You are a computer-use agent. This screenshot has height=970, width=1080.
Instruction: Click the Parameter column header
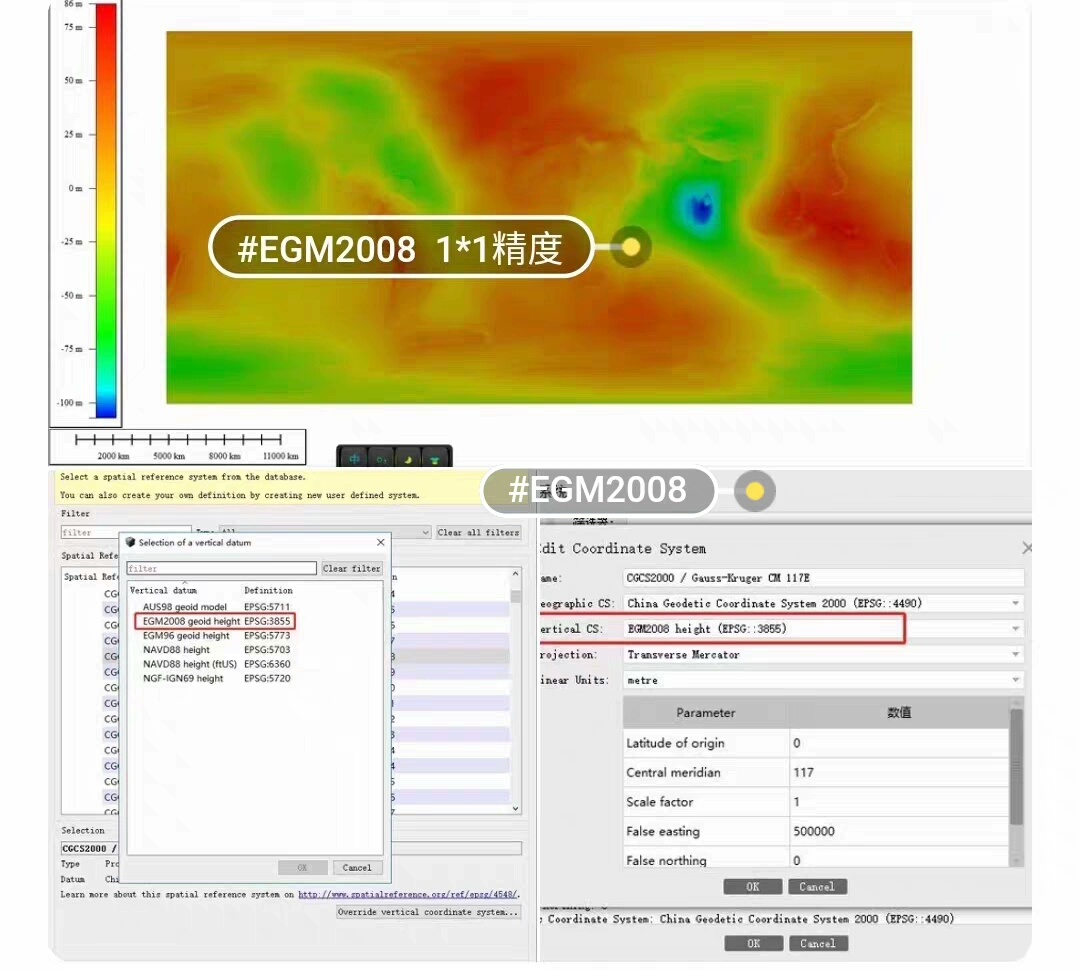pyautogui.click(x=705, y=713)
